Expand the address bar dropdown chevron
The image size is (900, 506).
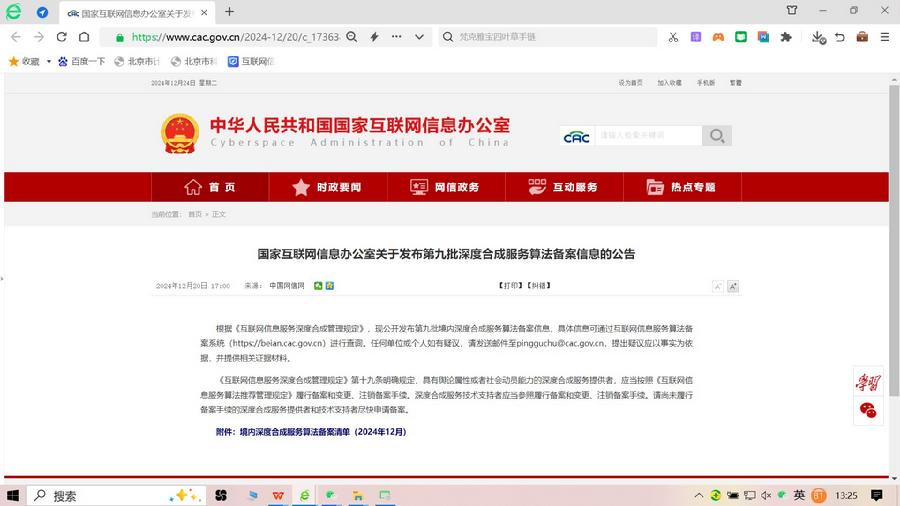(x=420, y=37)
